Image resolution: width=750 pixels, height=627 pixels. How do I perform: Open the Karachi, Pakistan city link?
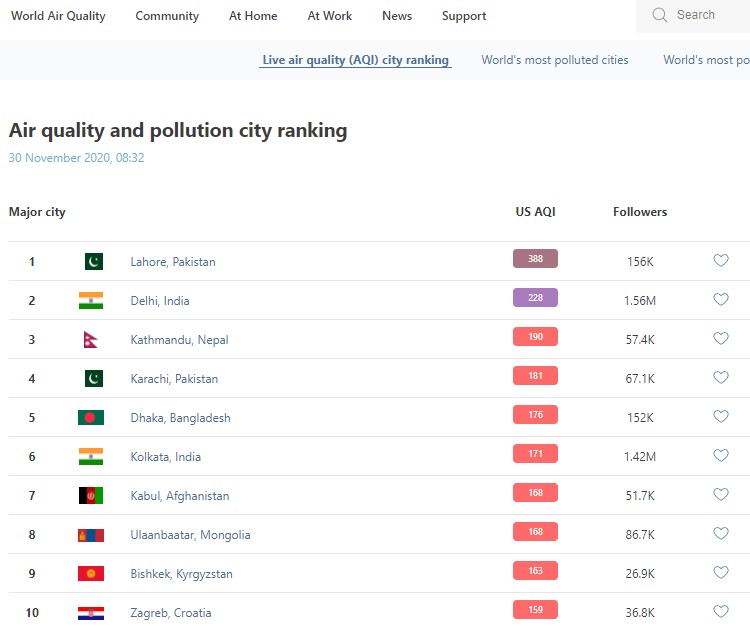[x=174, y=379]
